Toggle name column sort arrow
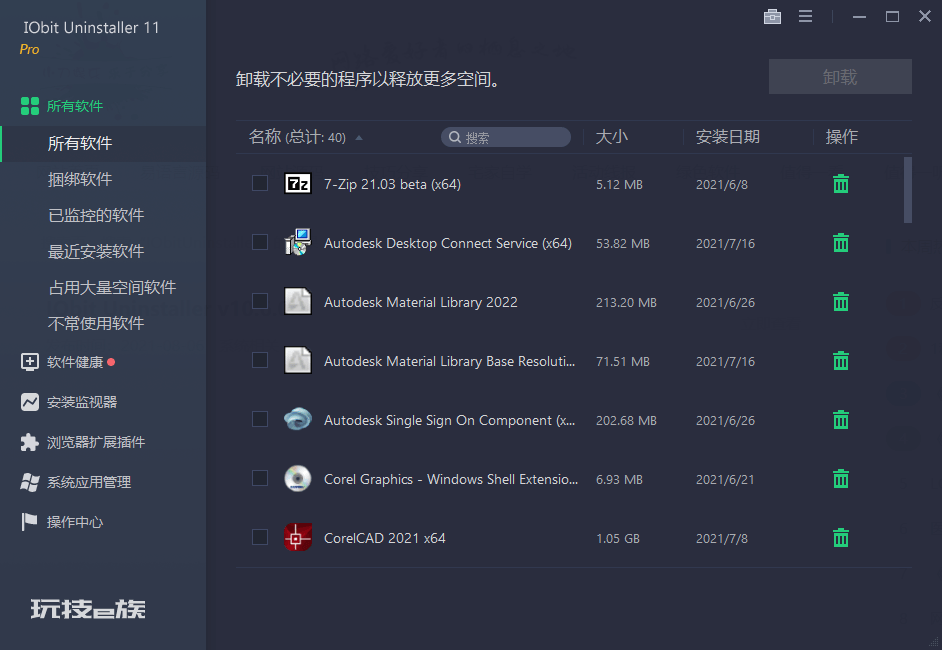Image resolution: width=942 pixels, height=650 pixels. [x=359, y=138]
